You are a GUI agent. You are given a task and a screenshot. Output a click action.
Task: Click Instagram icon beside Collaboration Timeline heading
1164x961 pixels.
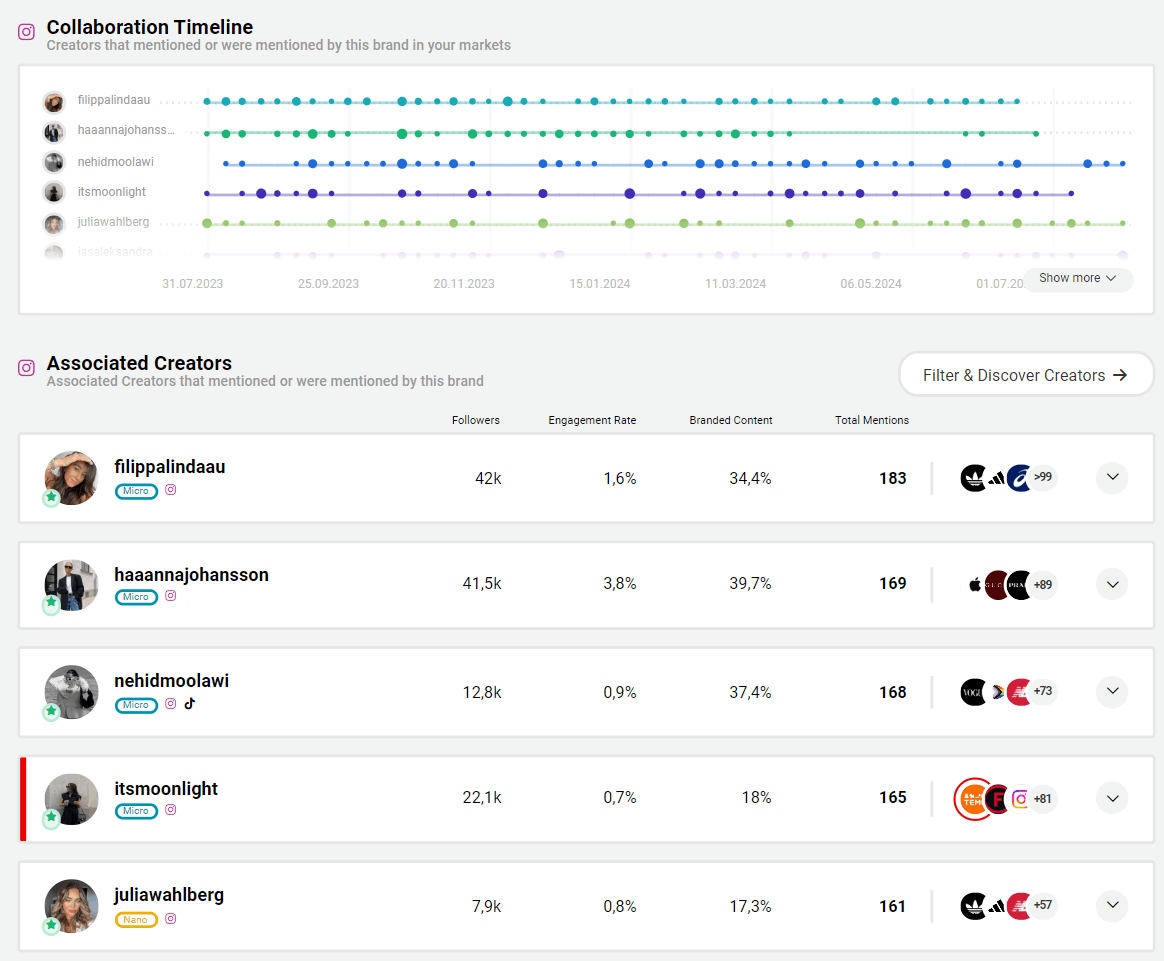27,32
